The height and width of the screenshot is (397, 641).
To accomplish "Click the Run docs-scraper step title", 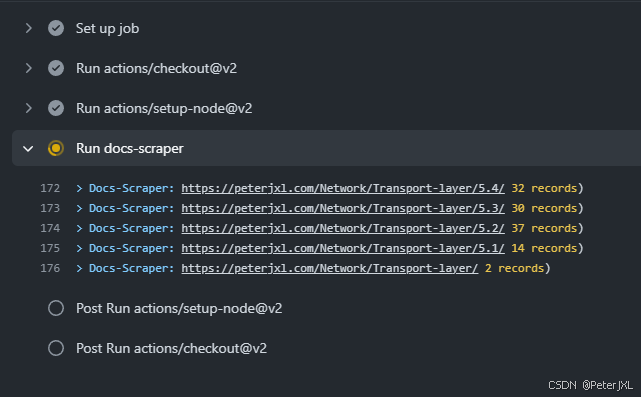I will 130,148.
